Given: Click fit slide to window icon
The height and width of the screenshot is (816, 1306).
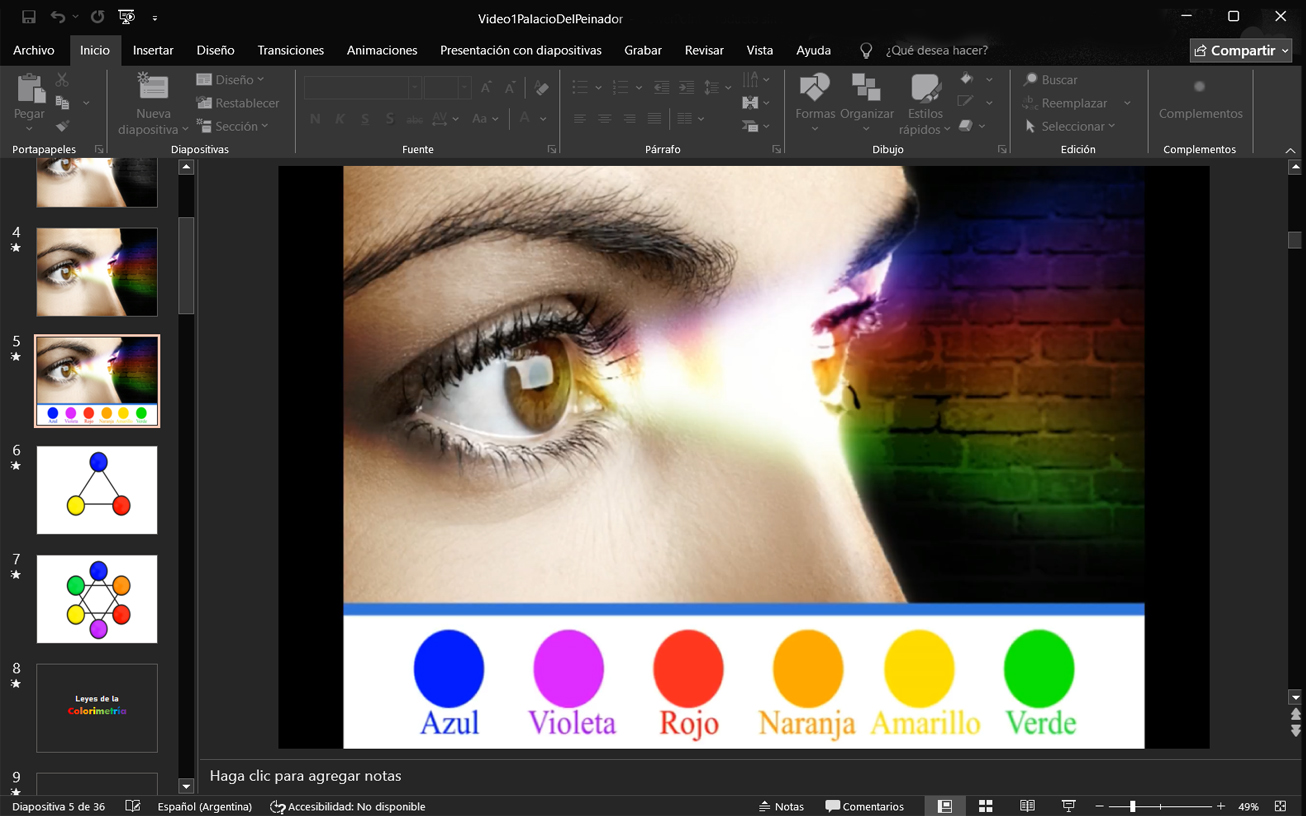Looking at the screenshot, I should [1280, 806].
